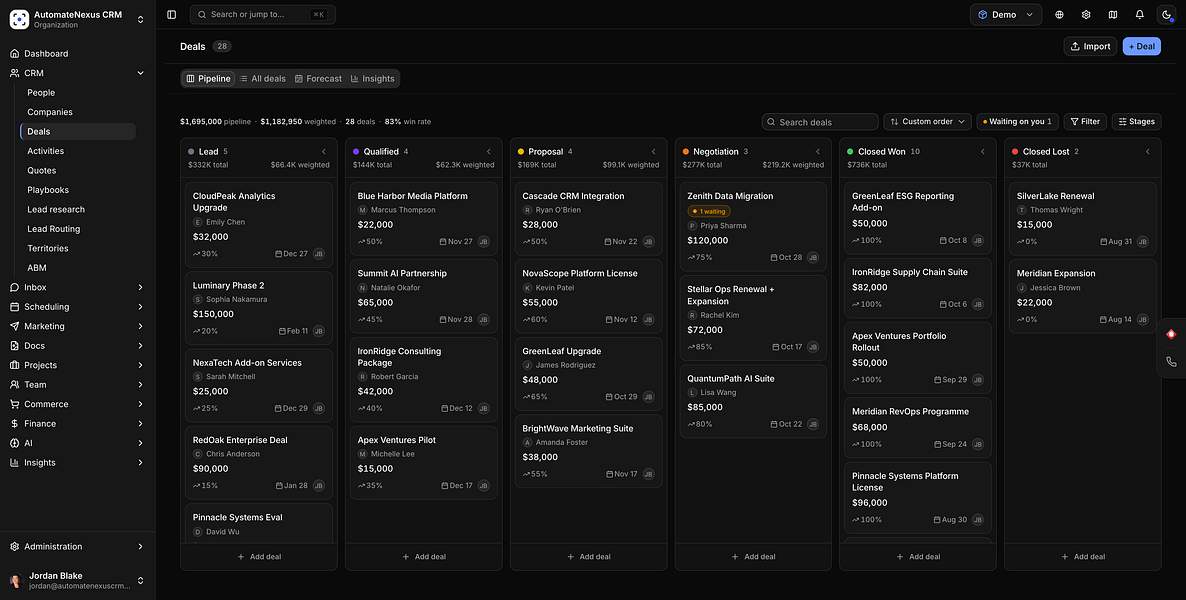Screen dimensions: 1186x600
Task: Switch to the All deals tab
Action: pos(262,79)
